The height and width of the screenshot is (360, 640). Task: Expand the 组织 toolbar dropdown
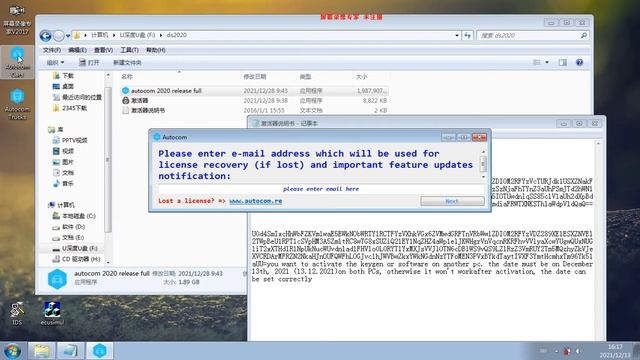coord(55,62)
